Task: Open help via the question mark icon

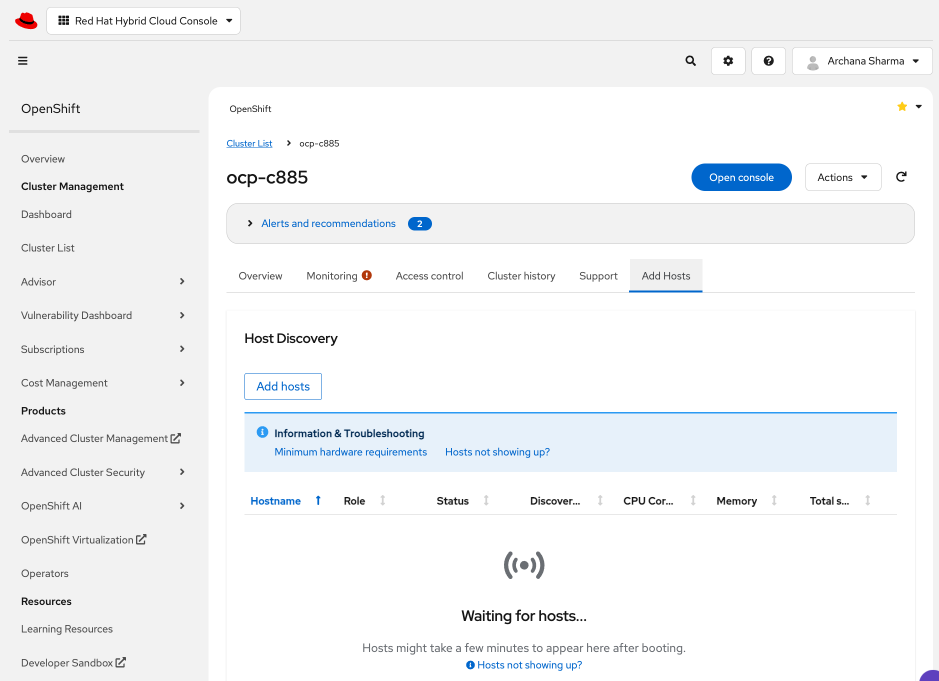Action: tap(768, 61)
